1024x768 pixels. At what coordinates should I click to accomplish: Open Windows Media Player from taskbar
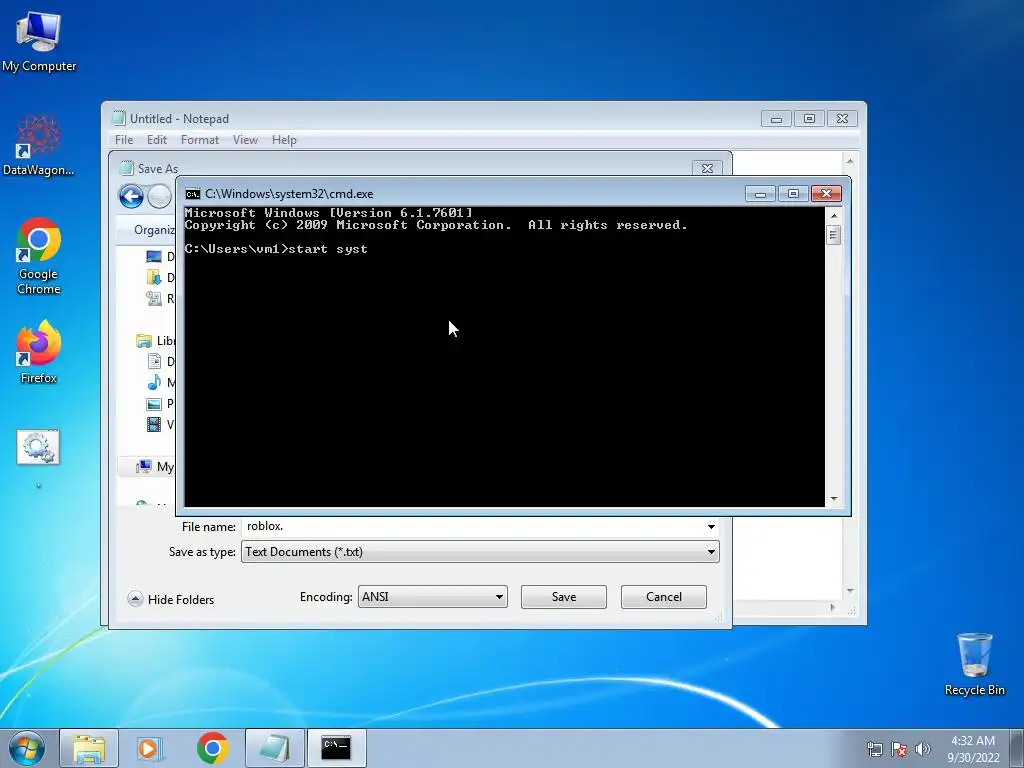pyautogui.click(x=150, y=748)
